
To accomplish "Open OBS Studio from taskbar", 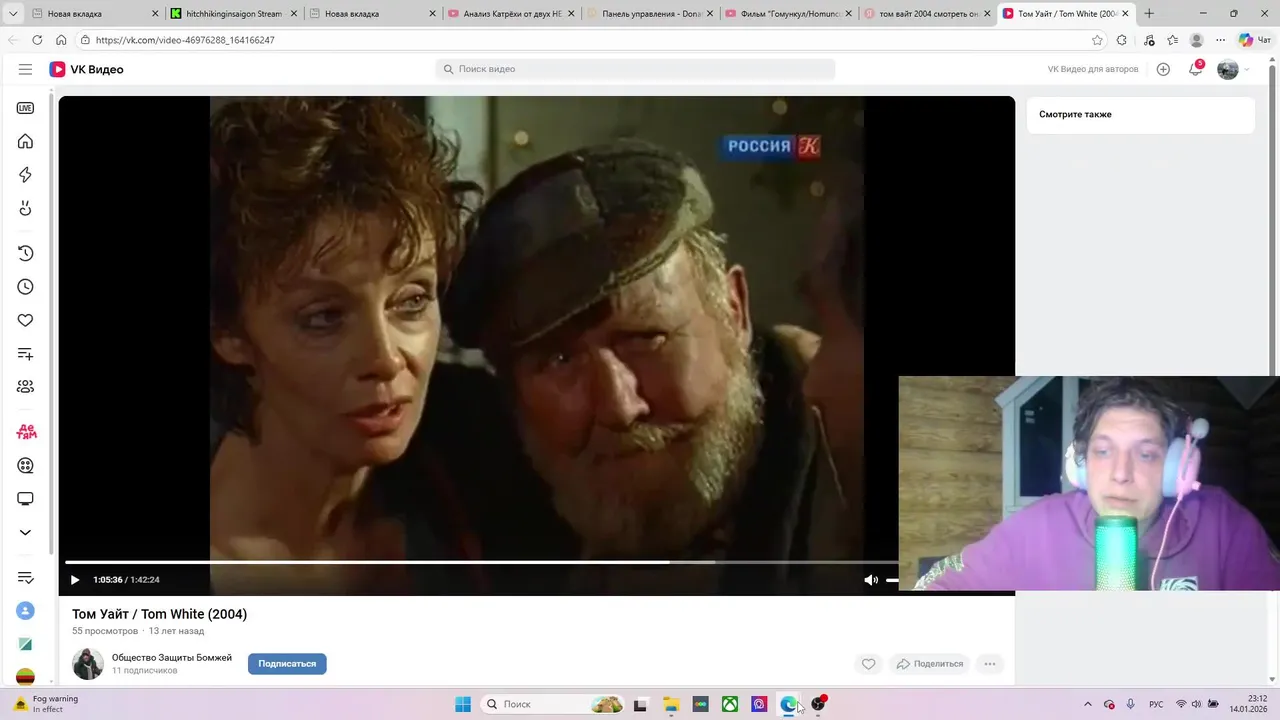I will click(819, 704).
